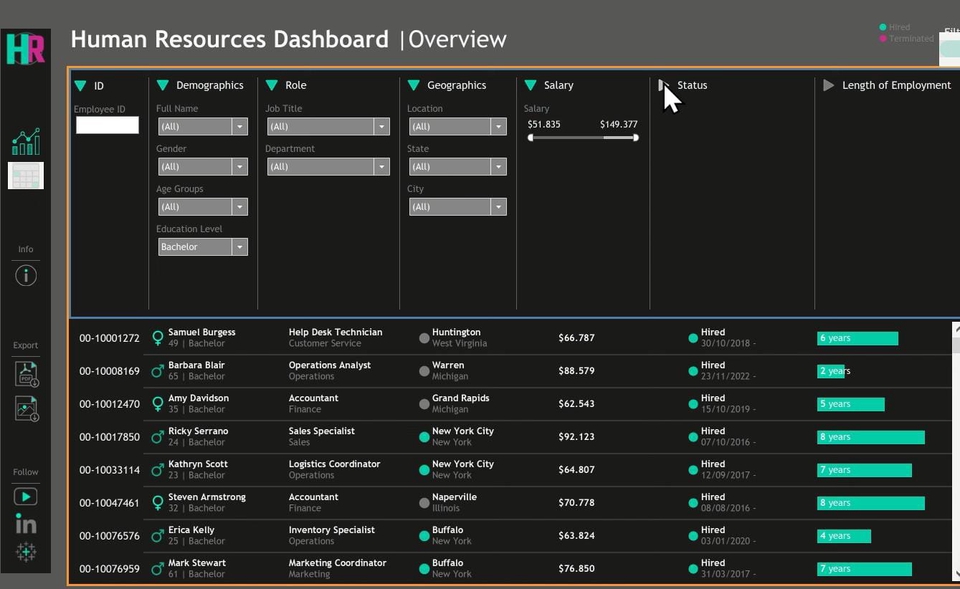Image resolution: width=960 pixels, height=589 pixels.
Task: Click the filter funnel icon on the Salary panel
Action: (x=531, y=85)
